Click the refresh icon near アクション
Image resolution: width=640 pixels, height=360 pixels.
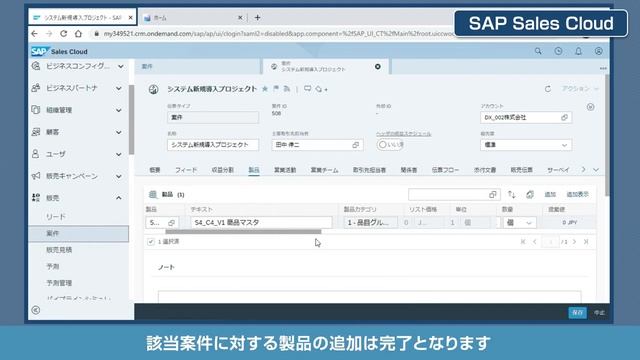point(548,89)
